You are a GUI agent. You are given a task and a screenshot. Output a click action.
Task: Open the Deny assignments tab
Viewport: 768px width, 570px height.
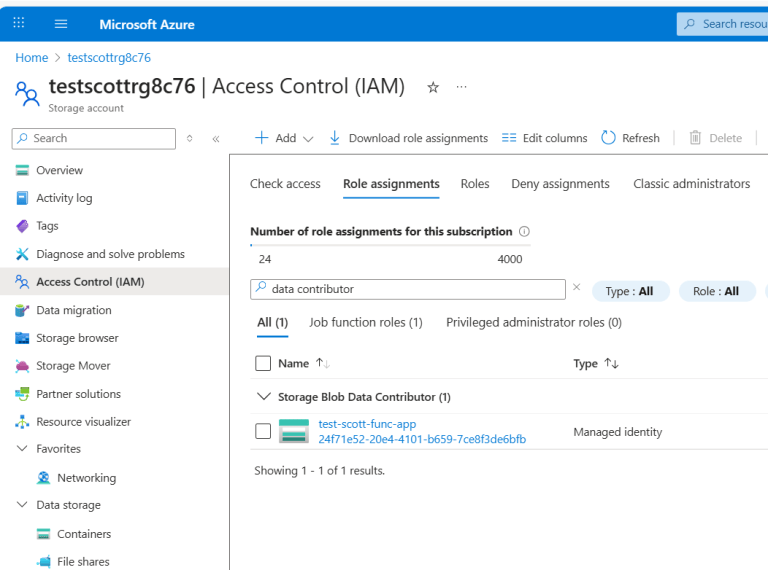pos(560,184)
